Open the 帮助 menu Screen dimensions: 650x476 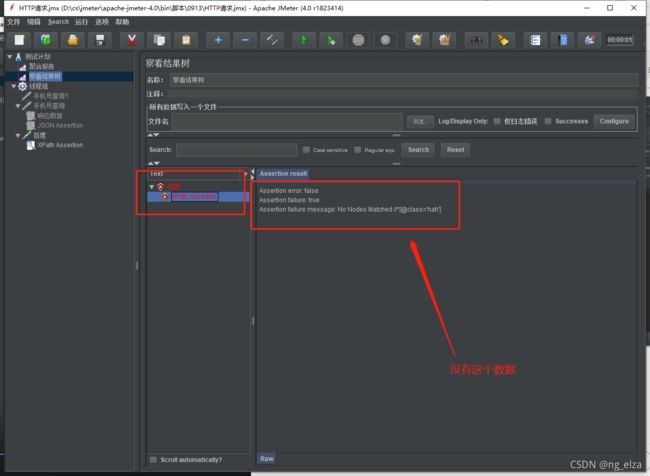(122, 22)
